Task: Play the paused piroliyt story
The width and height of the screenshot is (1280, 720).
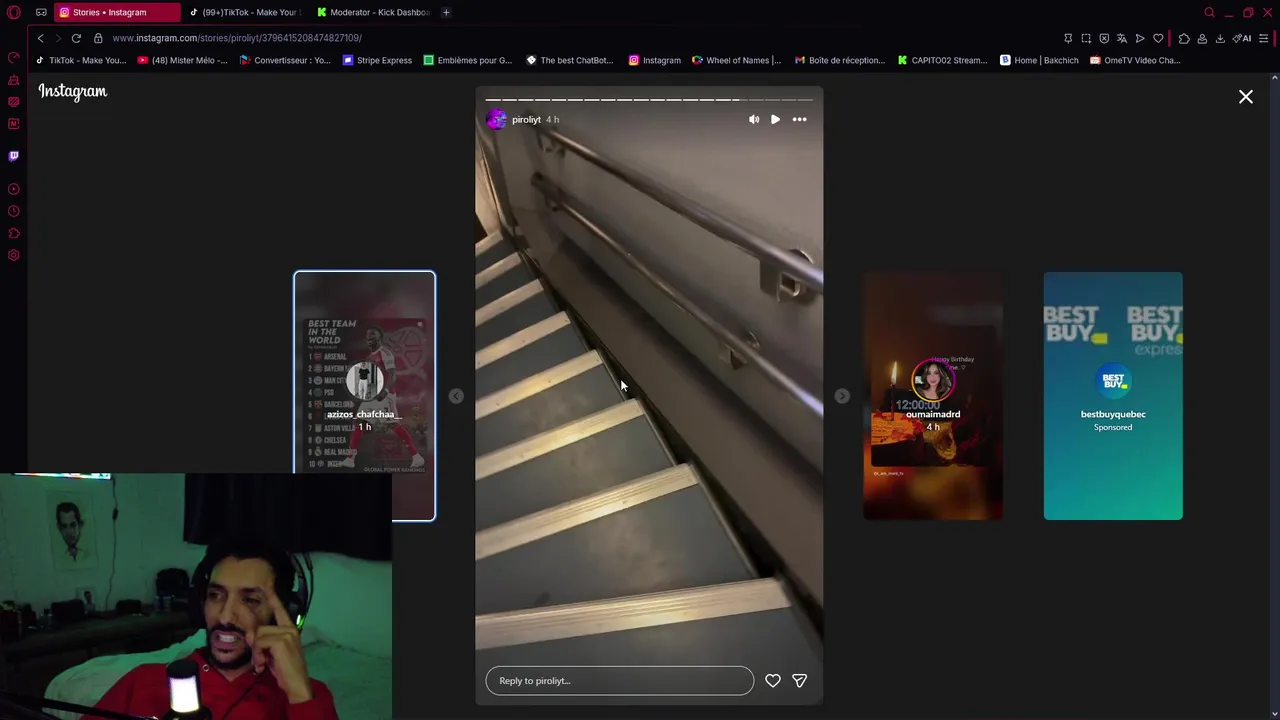Action: pos(775,119)
